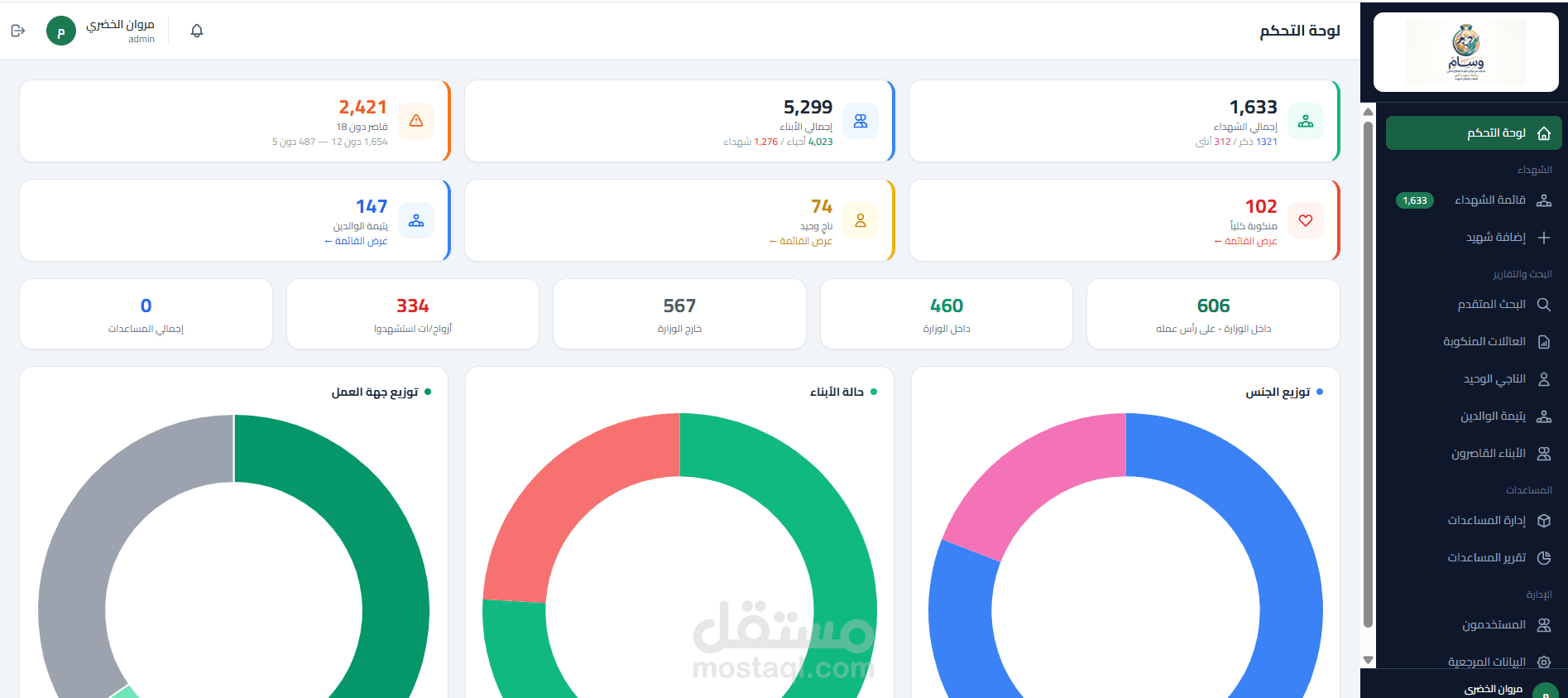Click عرض القائمة link under منكوبة كلياً

(1245, 241)
